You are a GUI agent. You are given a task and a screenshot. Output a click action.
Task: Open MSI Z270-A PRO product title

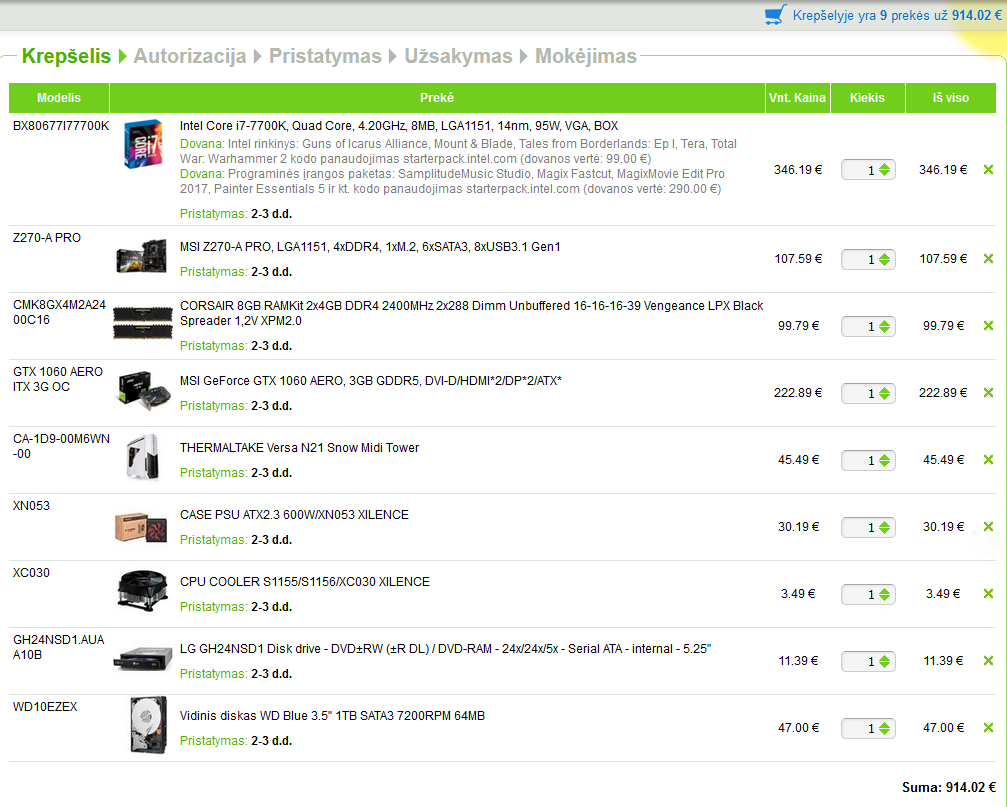[x=370, y=247]
